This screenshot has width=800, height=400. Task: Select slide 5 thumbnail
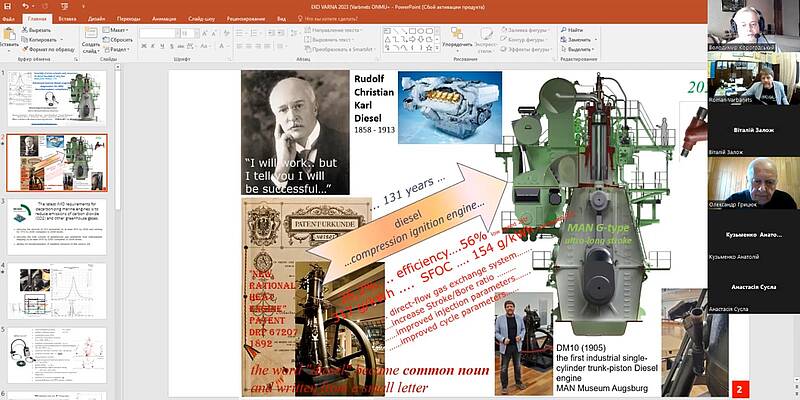point(57,355)
